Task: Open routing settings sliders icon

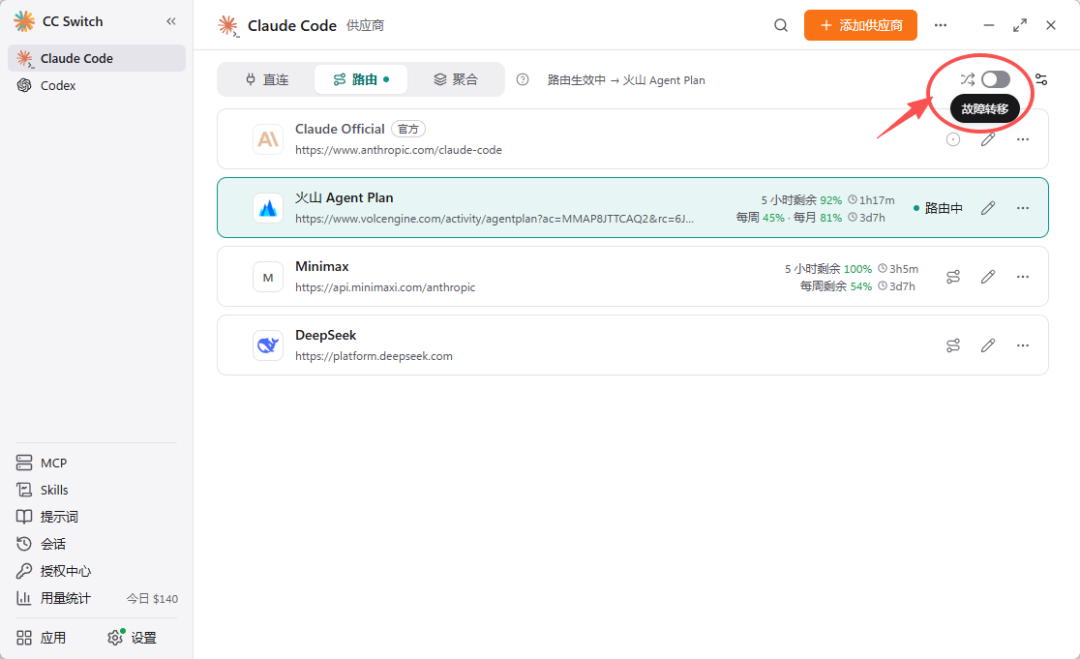Action: click(x=1041, y=80)
